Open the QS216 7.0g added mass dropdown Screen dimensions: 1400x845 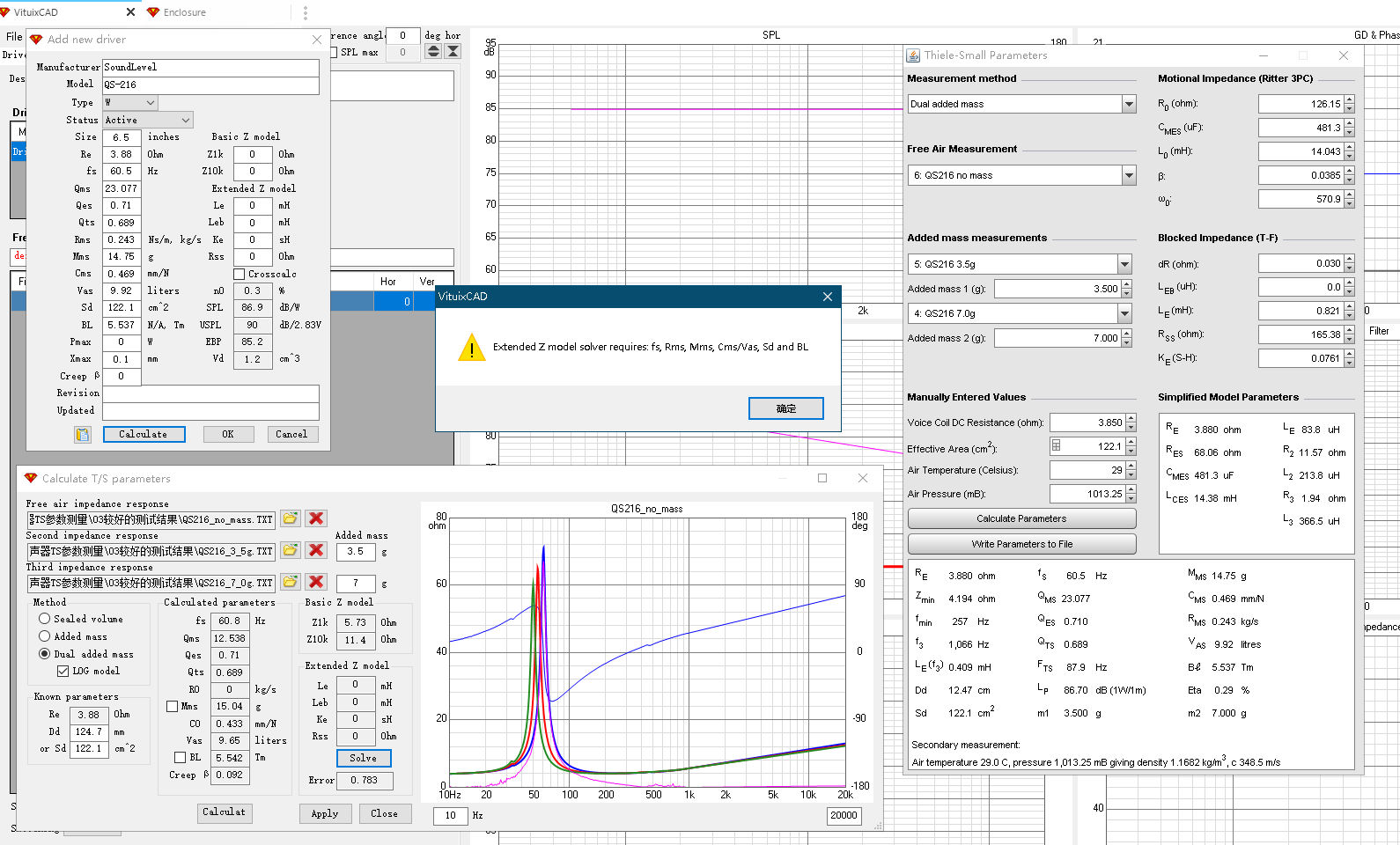[1124, 313]
